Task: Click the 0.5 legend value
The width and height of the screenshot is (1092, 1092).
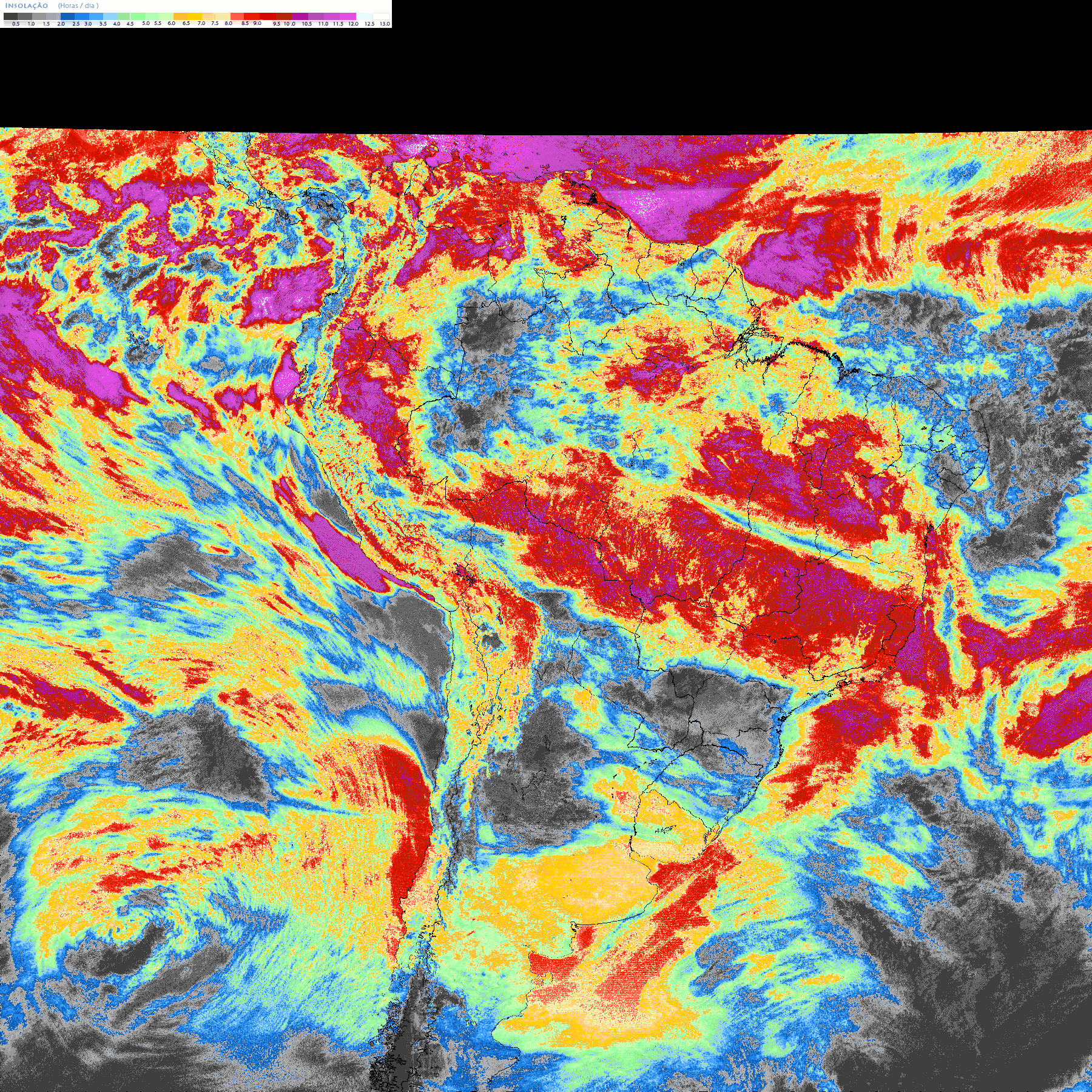Action: point(16,24)
